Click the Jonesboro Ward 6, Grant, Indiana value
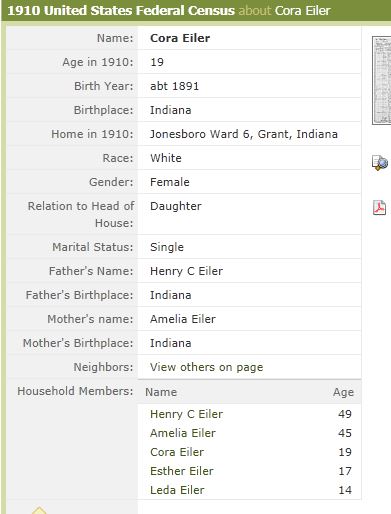 point(244,134)
